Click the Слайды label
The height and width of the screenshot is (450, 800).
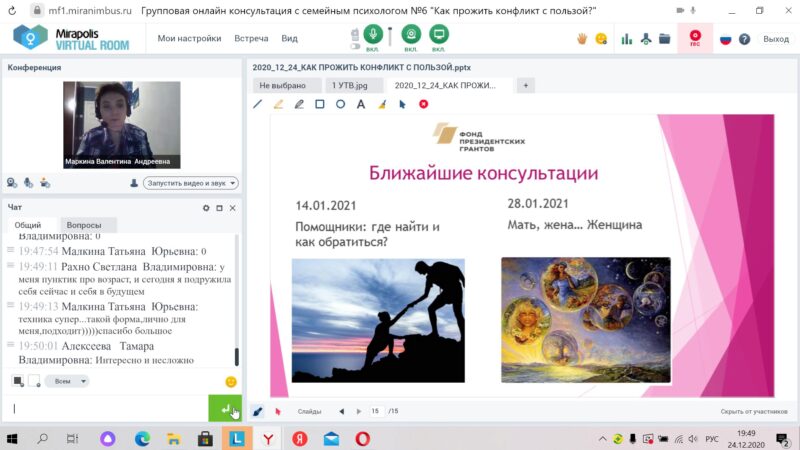(309, 411)
